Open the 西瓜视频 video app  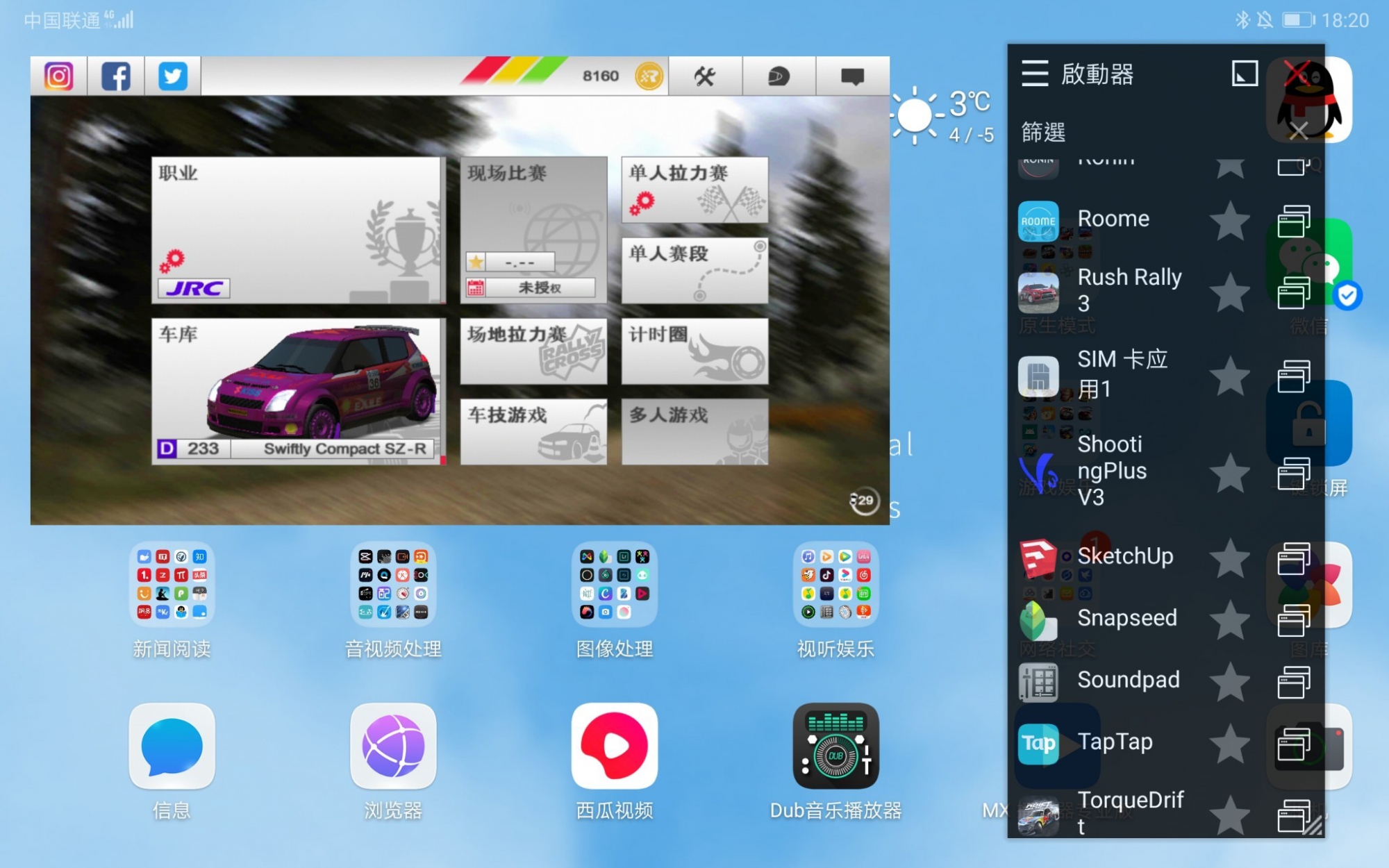(x=615, y=746)
